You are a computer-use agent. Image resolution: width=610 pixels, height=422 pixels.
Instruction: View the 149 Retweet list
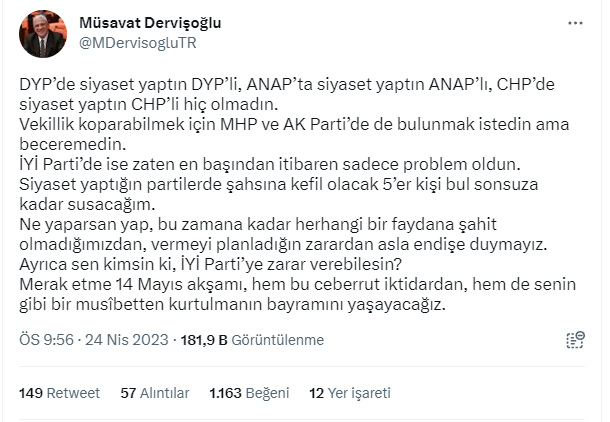click(55, 392)
